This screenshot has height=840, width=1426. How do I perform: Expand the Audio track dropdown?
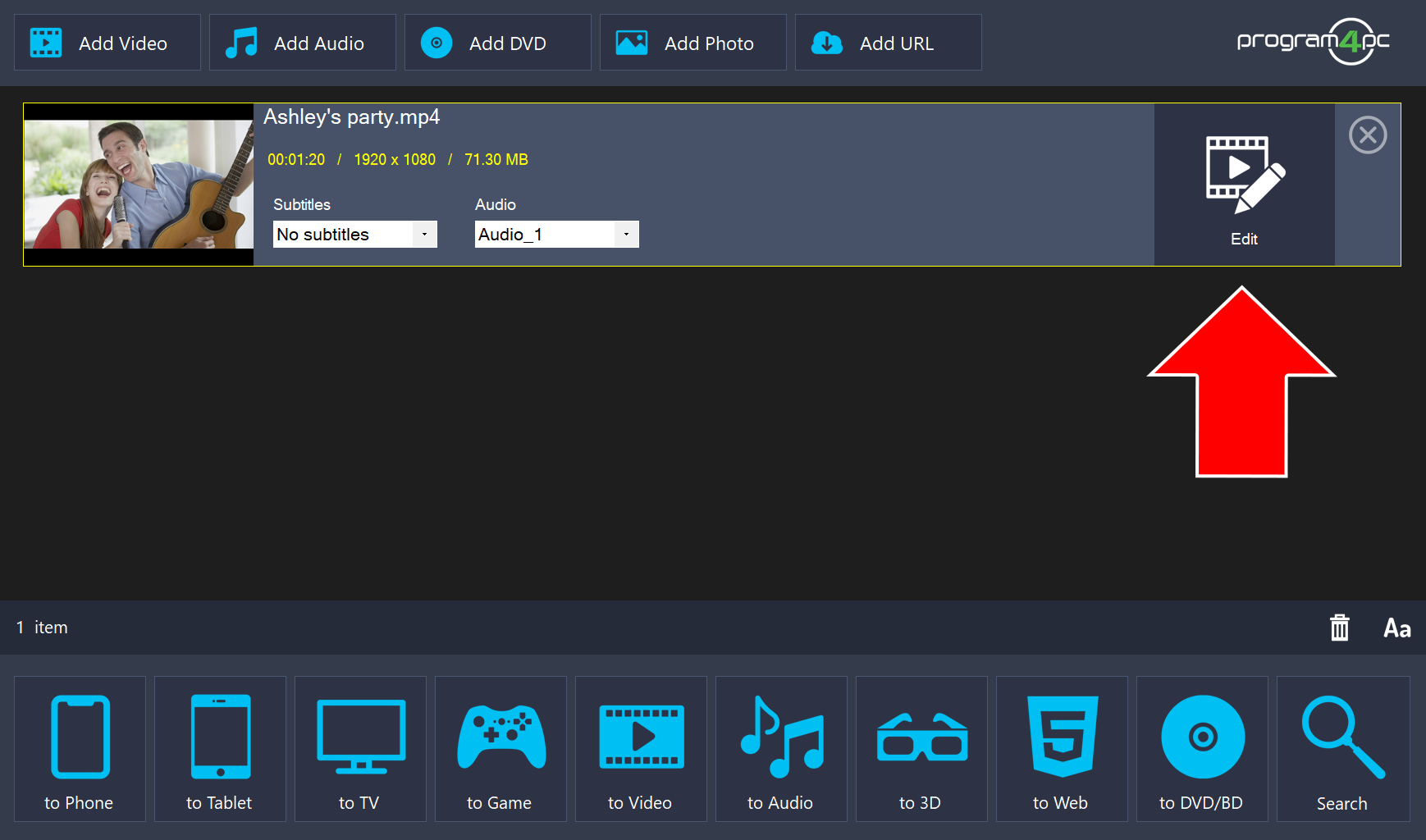(557, 235)
